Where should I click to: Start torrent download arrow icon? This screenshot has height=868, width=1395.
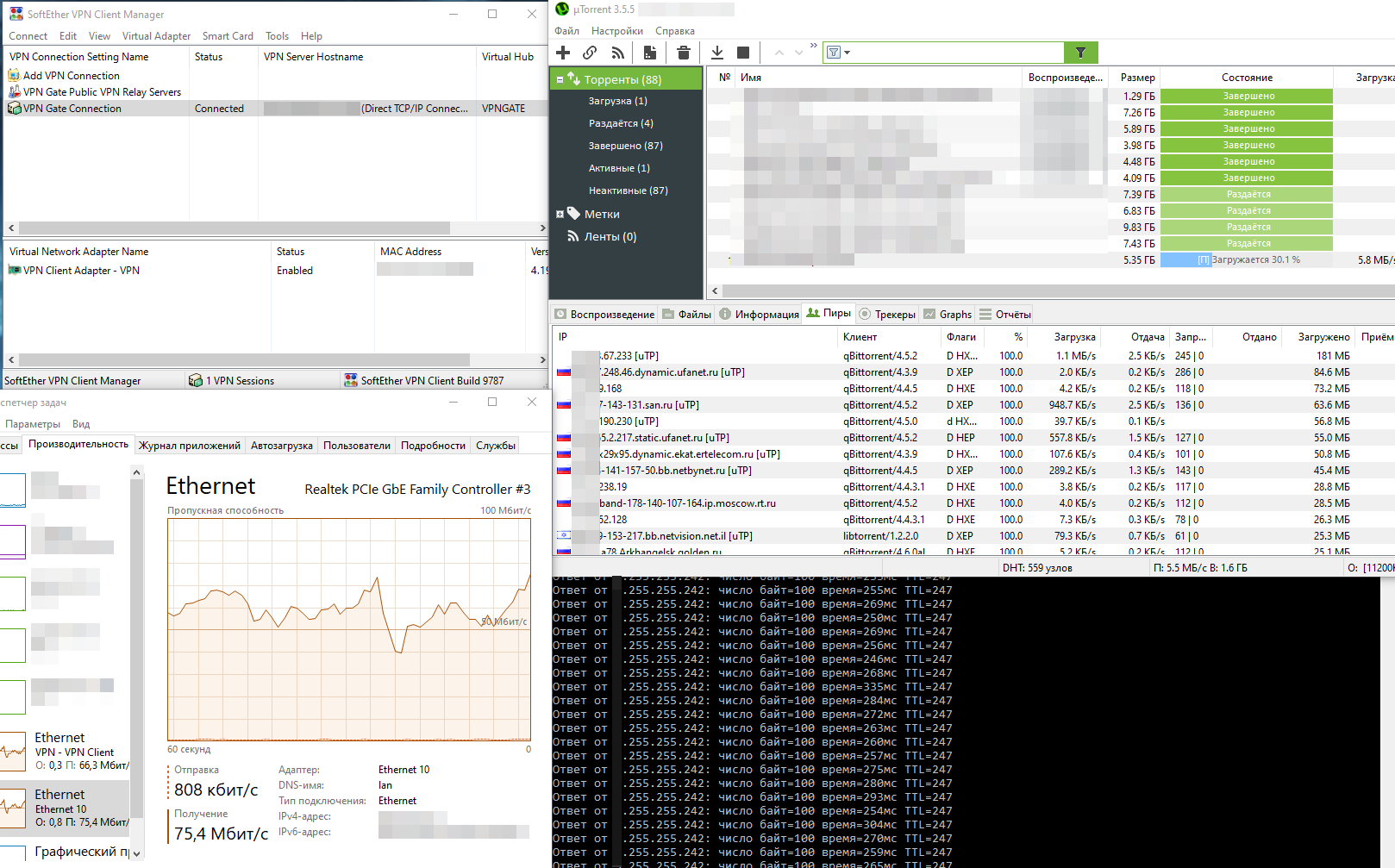717,53
